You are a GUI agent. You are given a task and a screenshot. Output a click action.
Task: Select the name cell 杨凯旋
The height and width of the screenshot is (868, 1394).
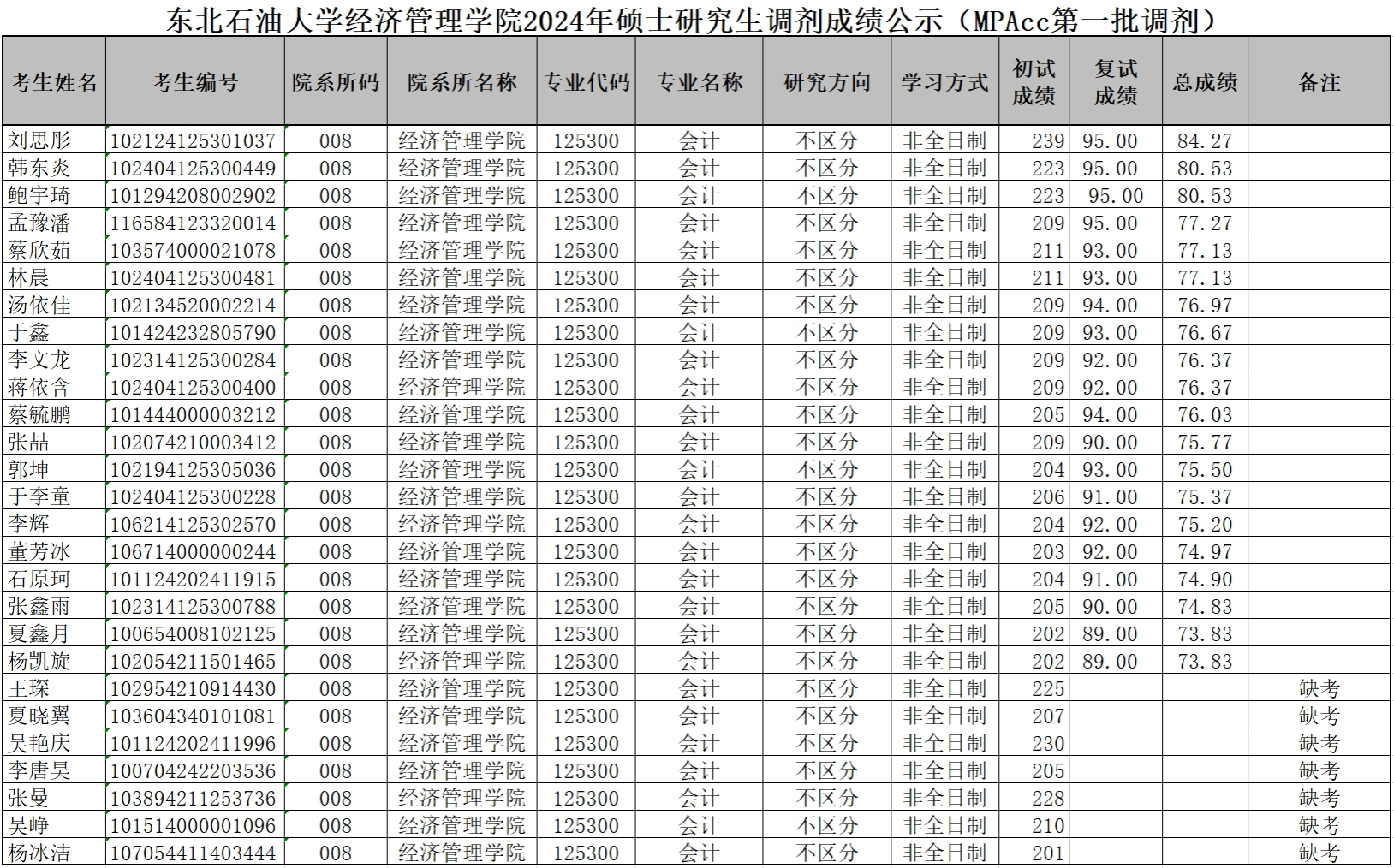pos(39,662)
